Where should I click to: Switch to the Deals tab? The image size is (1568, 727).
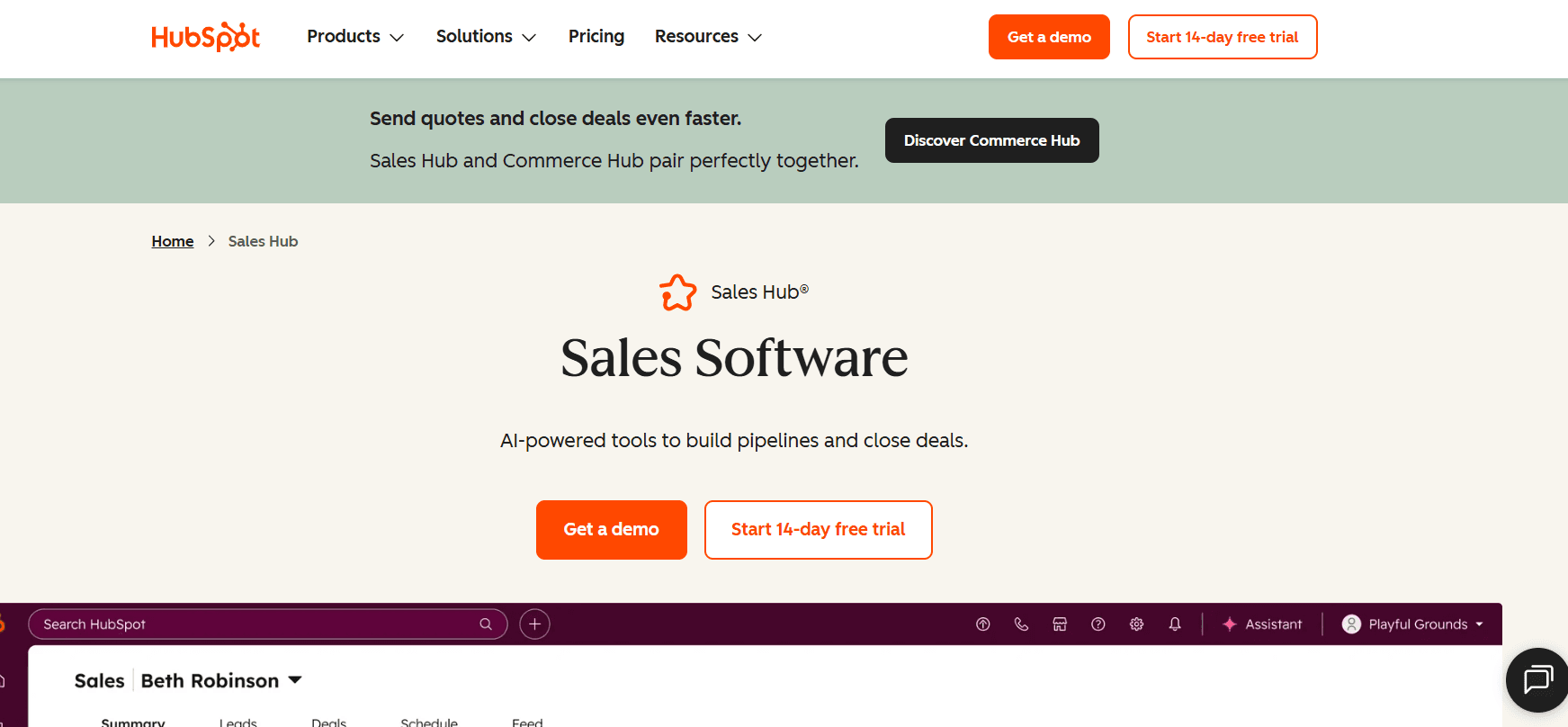[329, 722]
